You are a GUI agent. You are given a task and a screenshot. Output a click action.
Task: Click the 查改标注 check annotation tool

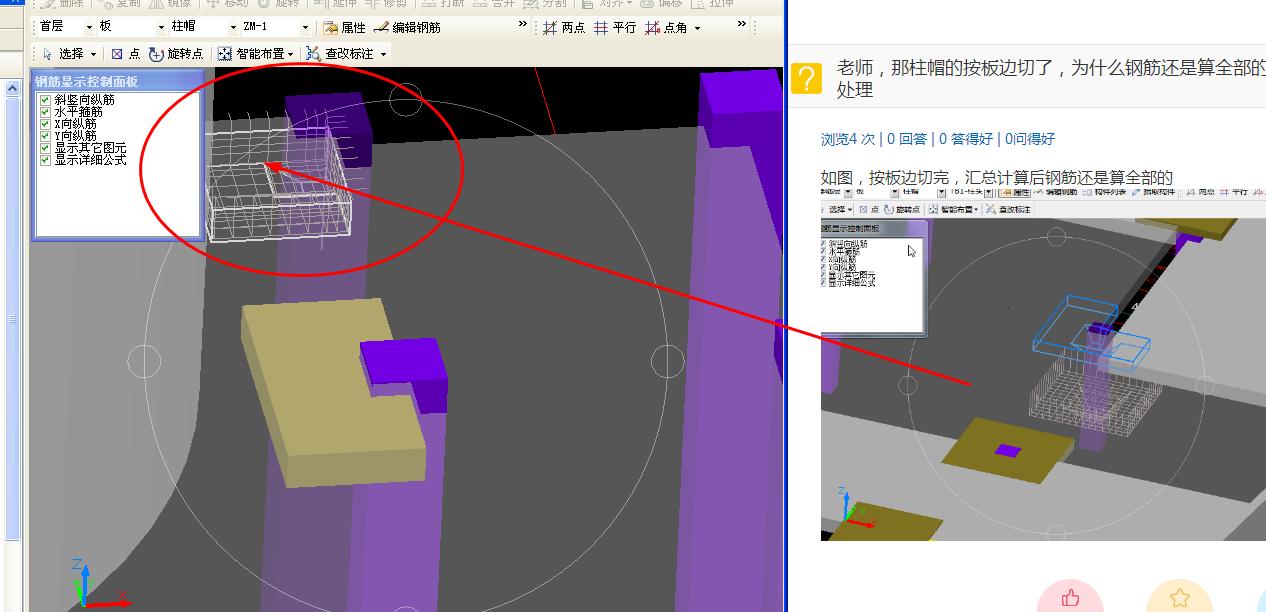pyautogui.click(x=340, y=53)
